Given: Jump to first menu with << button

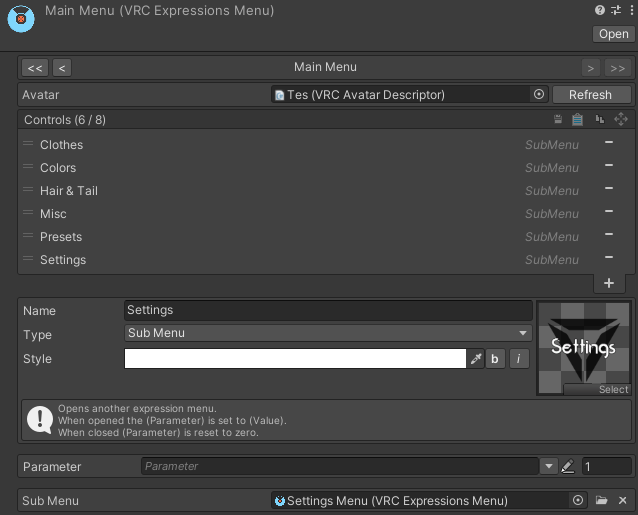Looking at the screenshot, I should coord(35,68).
